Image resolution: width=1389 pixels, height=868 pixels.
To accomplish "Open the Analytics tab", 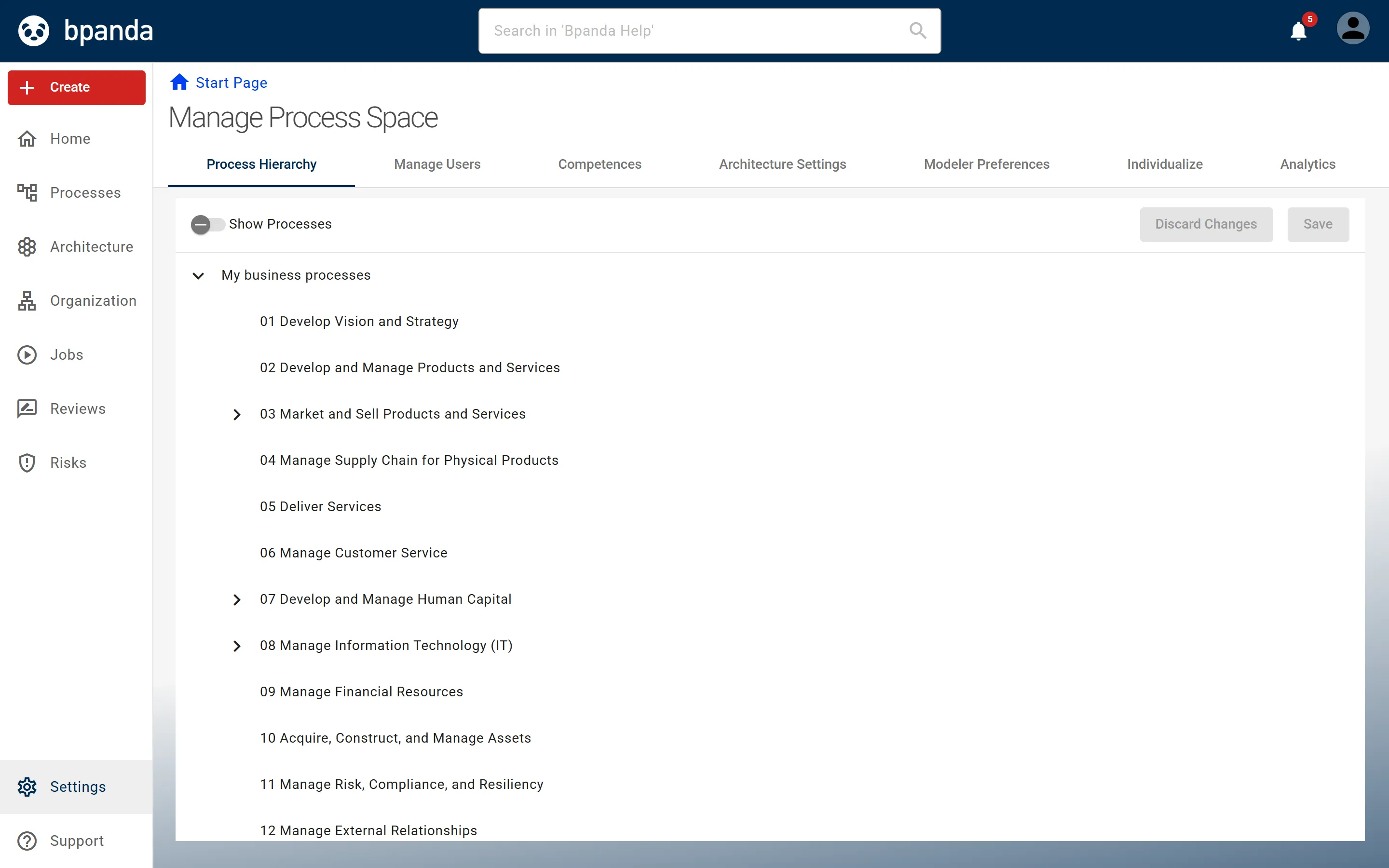I will click(x=1307, y=164).
